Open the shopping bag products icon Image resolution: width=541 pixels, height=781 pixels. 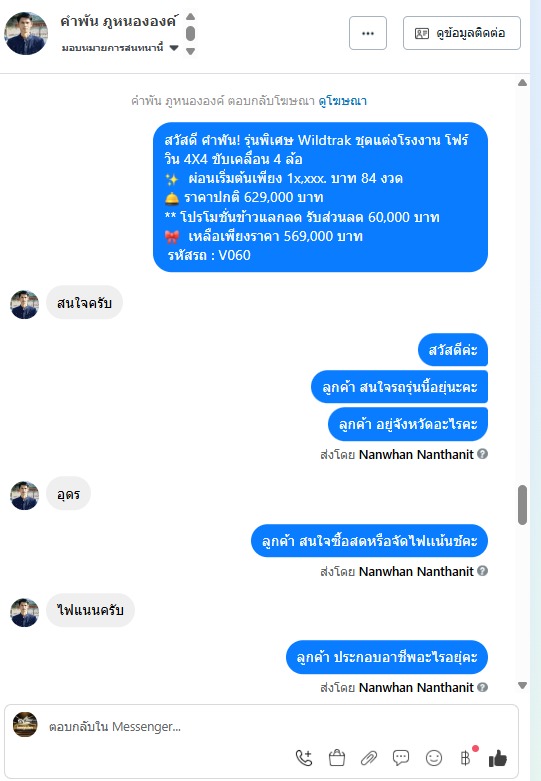(337, 758)
